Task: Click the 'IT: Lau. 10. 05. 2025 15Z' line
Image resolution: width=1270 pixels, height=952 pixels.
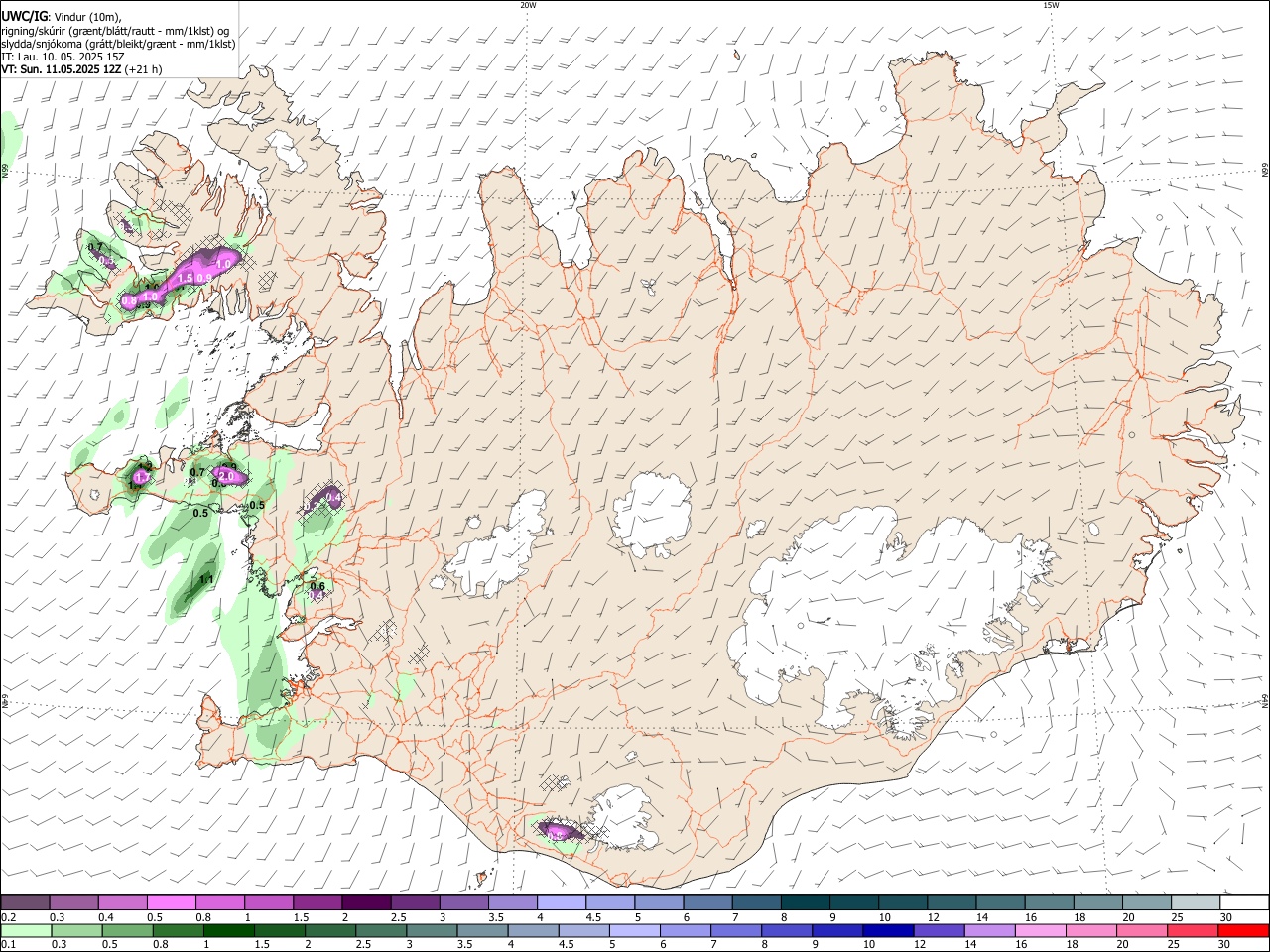Action: tap(63, 57)
